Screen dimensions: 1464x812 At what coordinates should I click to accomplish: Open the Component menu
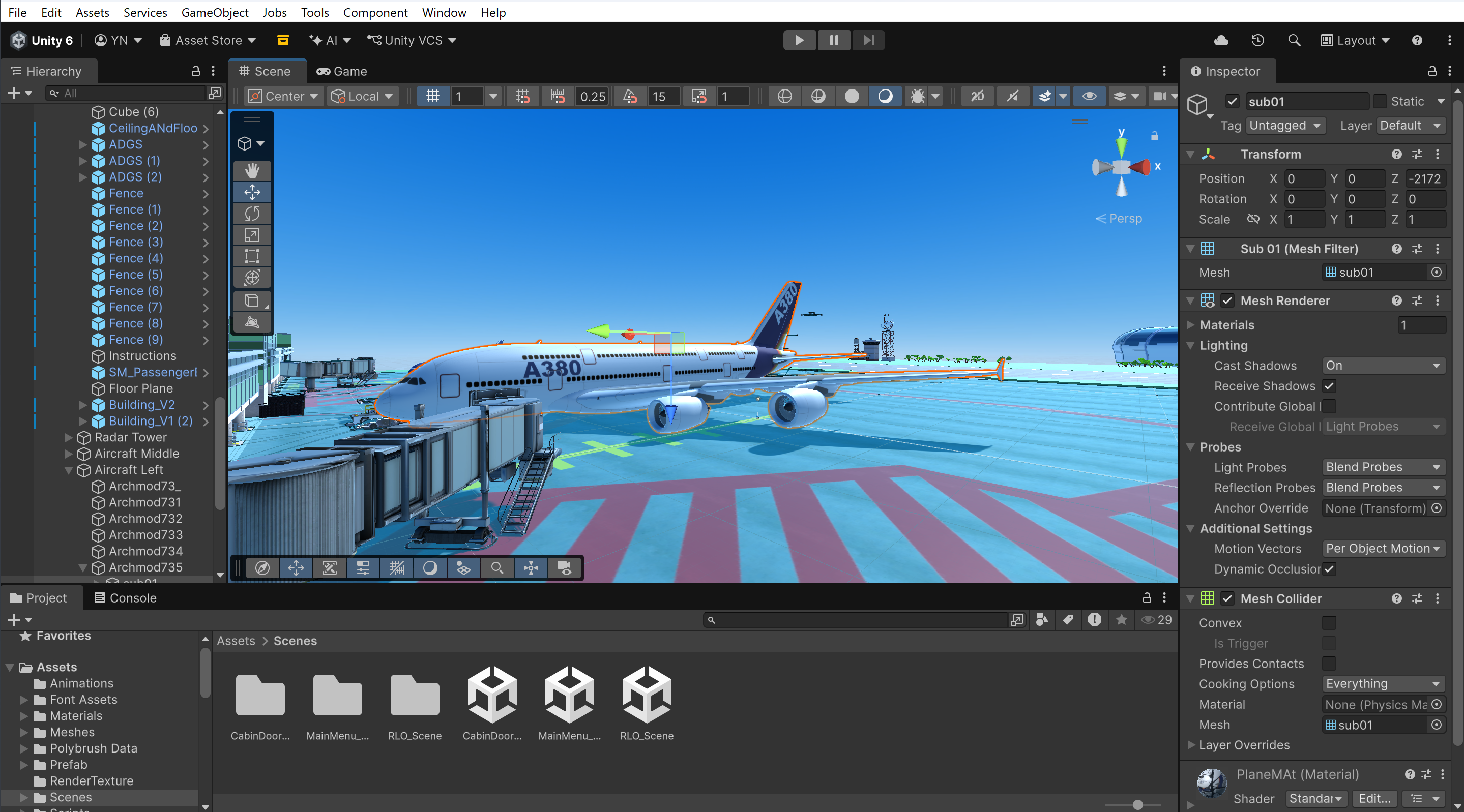pos(375,12)
